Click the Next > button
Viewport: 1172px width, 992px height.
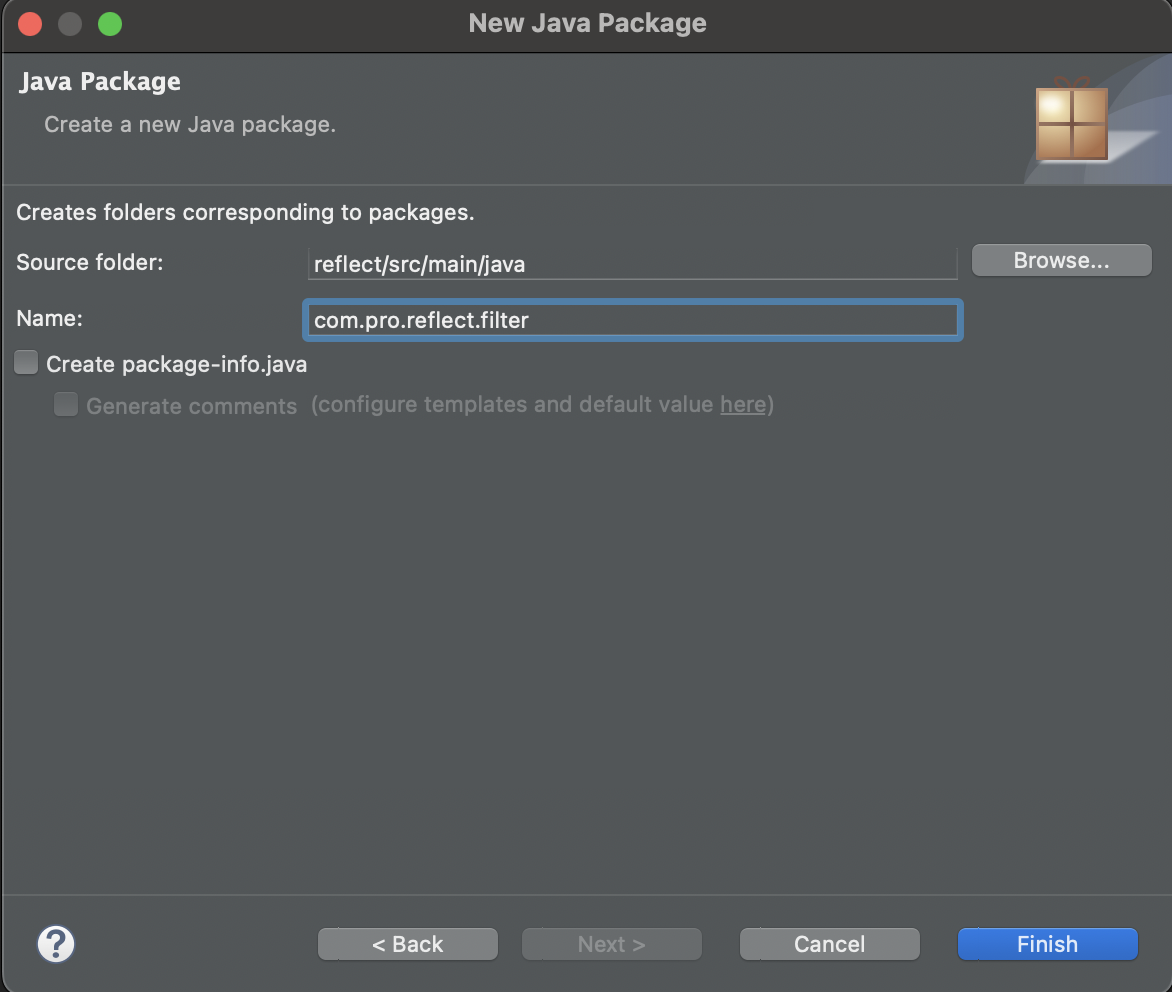tap(611, 944)
